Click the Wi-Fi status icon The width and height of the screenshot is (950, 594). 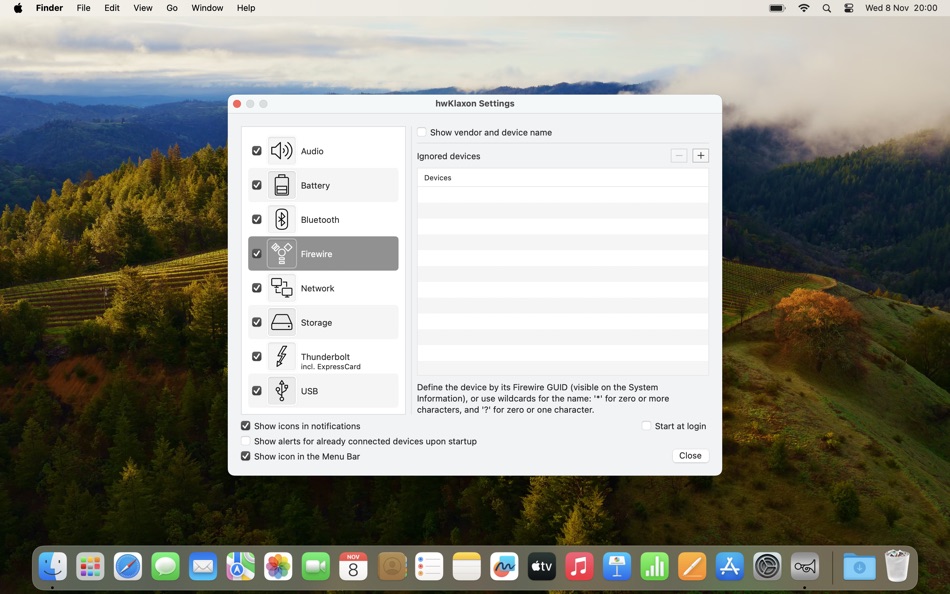coord(804,8)
